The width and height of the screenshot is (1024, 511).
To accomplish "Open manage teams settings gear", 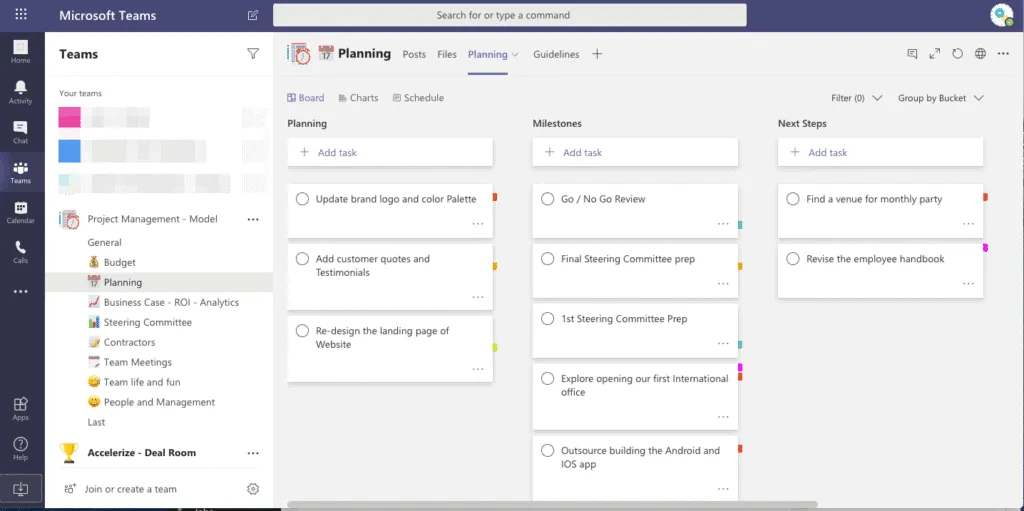I will click(x=253, y=489).
